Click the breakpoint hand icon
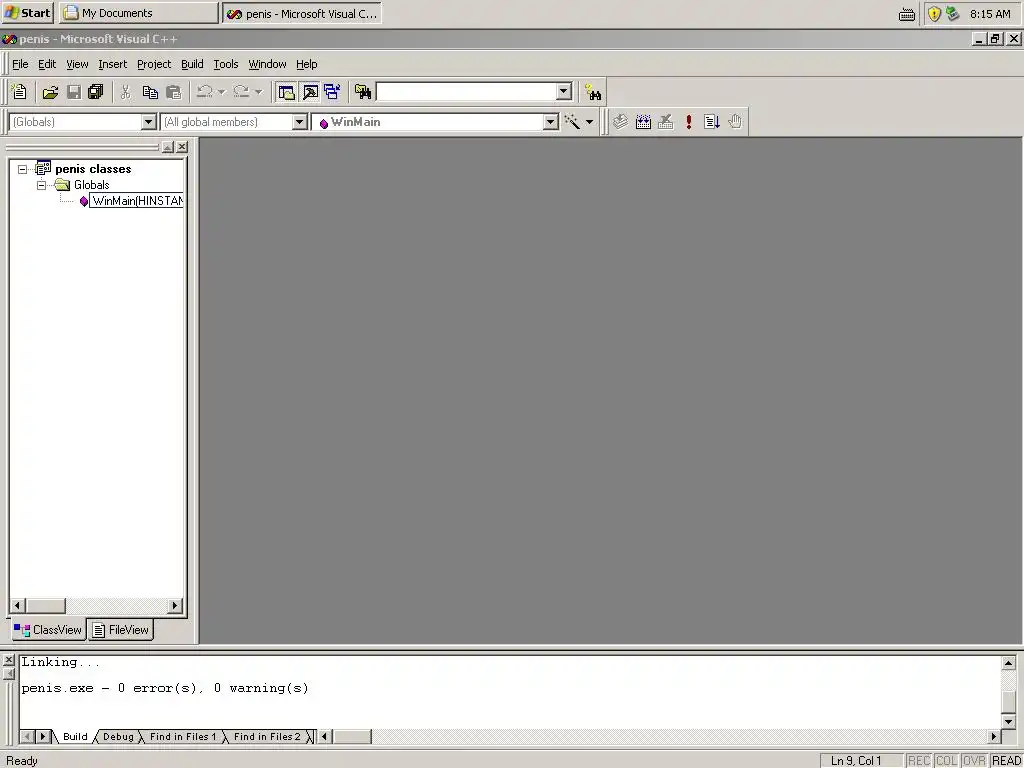 tap(735, 121)
